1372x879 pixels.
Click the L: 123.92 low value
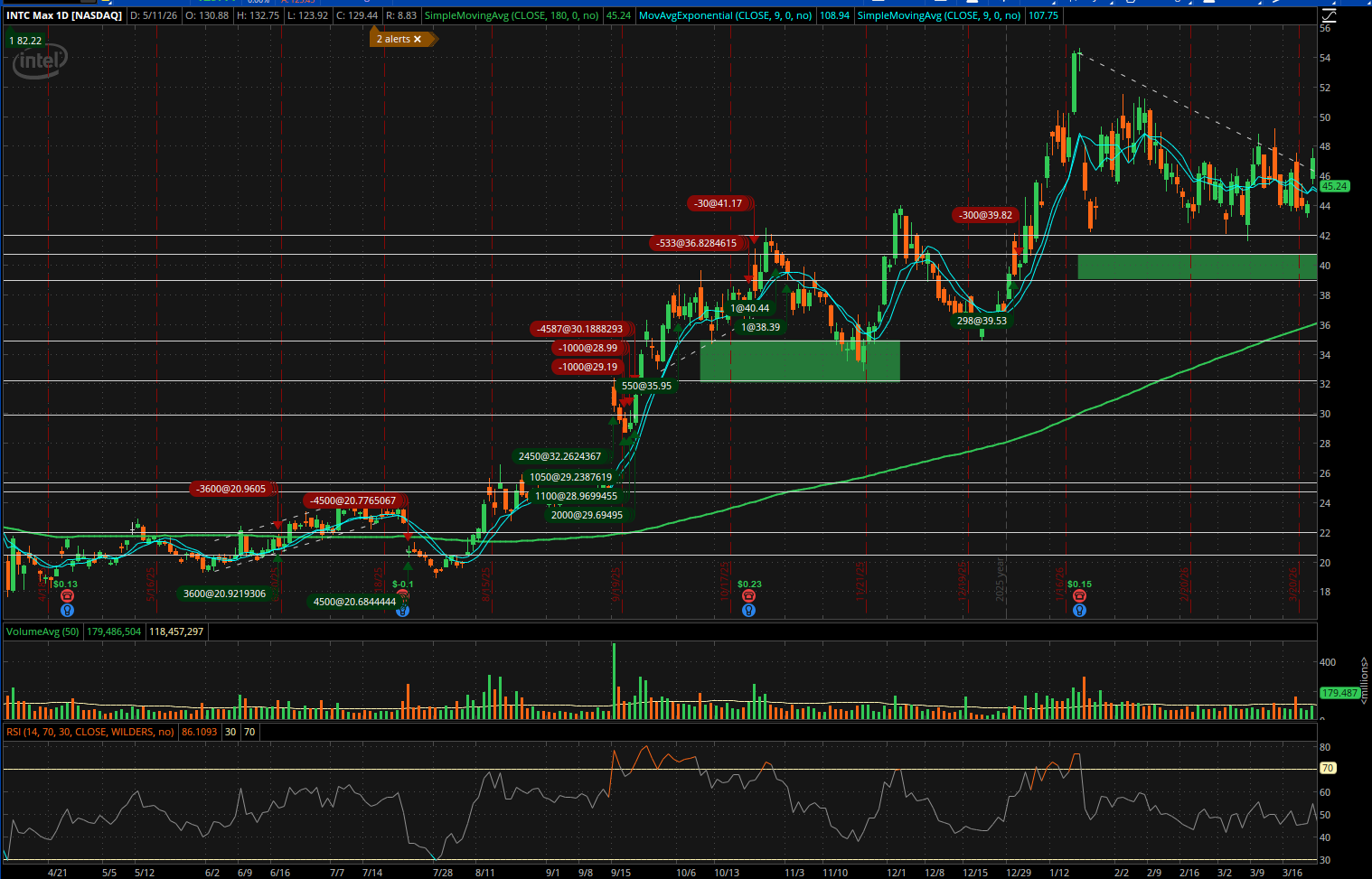pos(307,15)
